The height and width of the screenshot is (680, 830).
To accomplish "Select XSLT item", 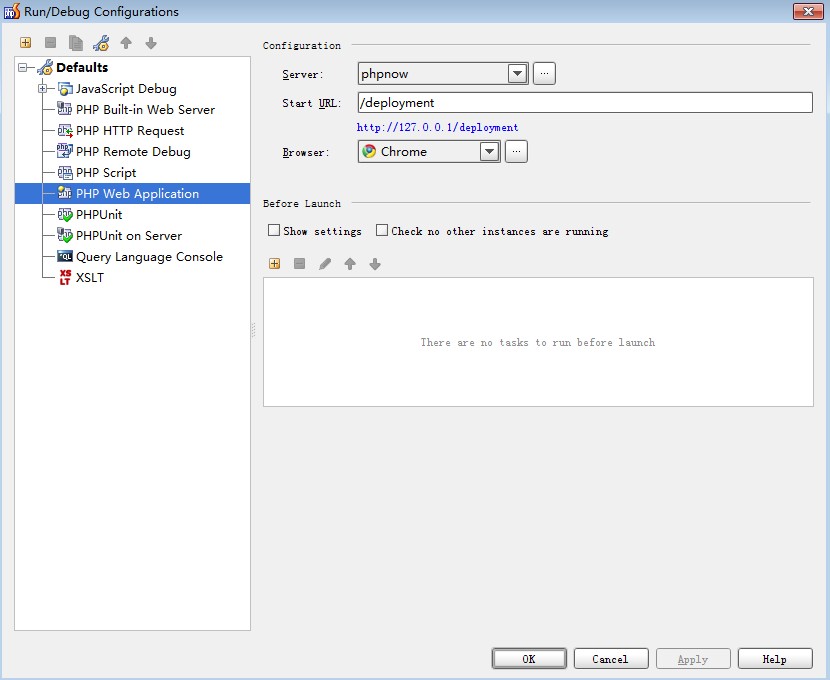I will coord(89,277).
